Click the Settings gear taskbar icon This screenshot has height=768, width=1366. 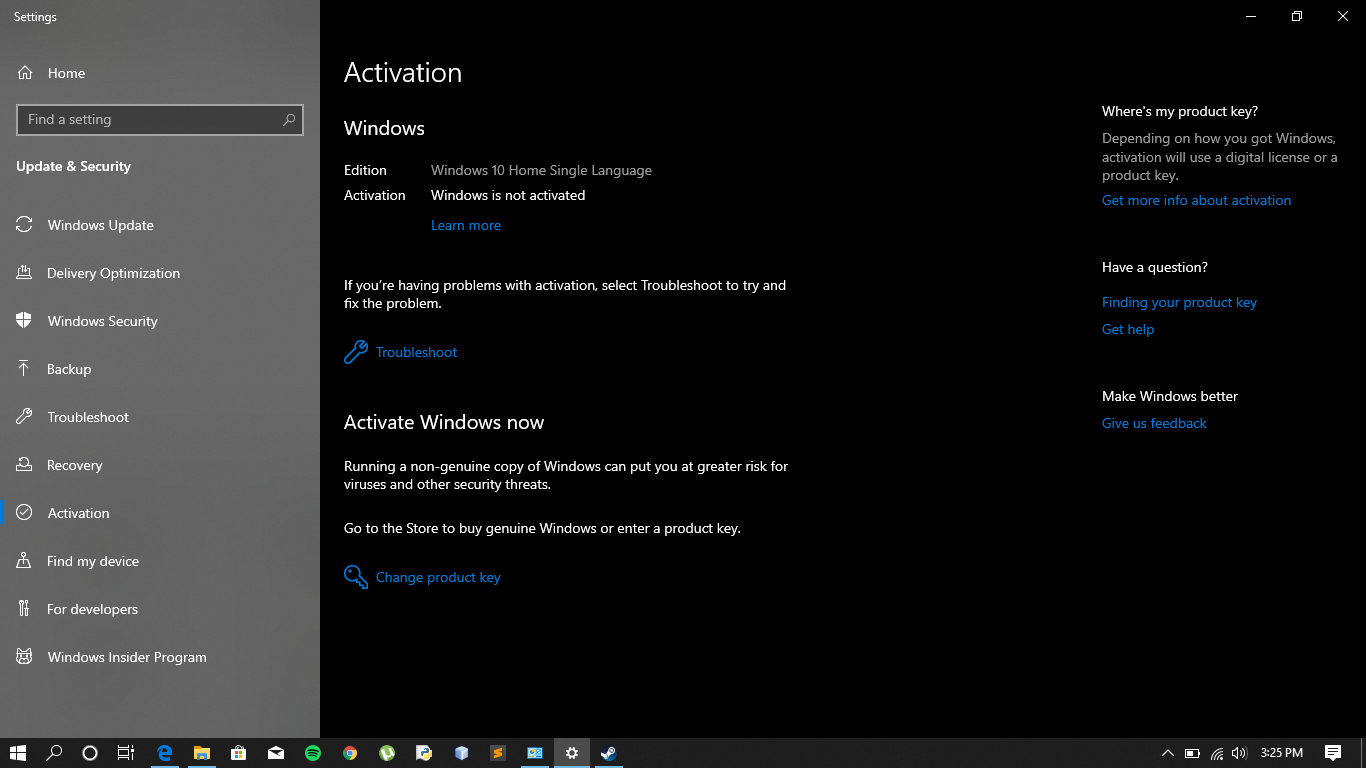pyautogui.click(x=572, y=753)
